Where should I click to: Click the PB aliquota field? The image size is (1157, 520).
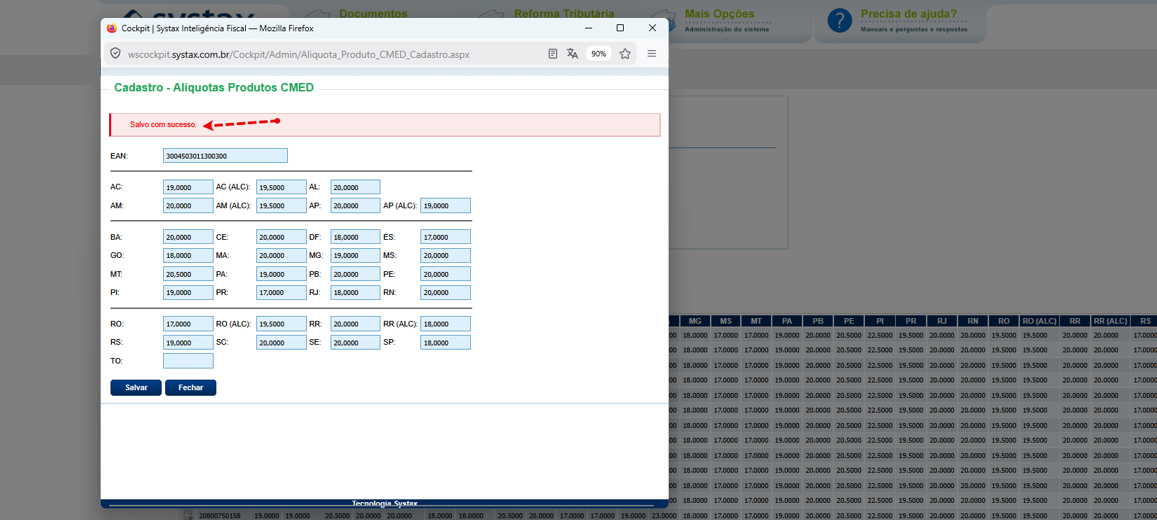click(x=356, y=274)
